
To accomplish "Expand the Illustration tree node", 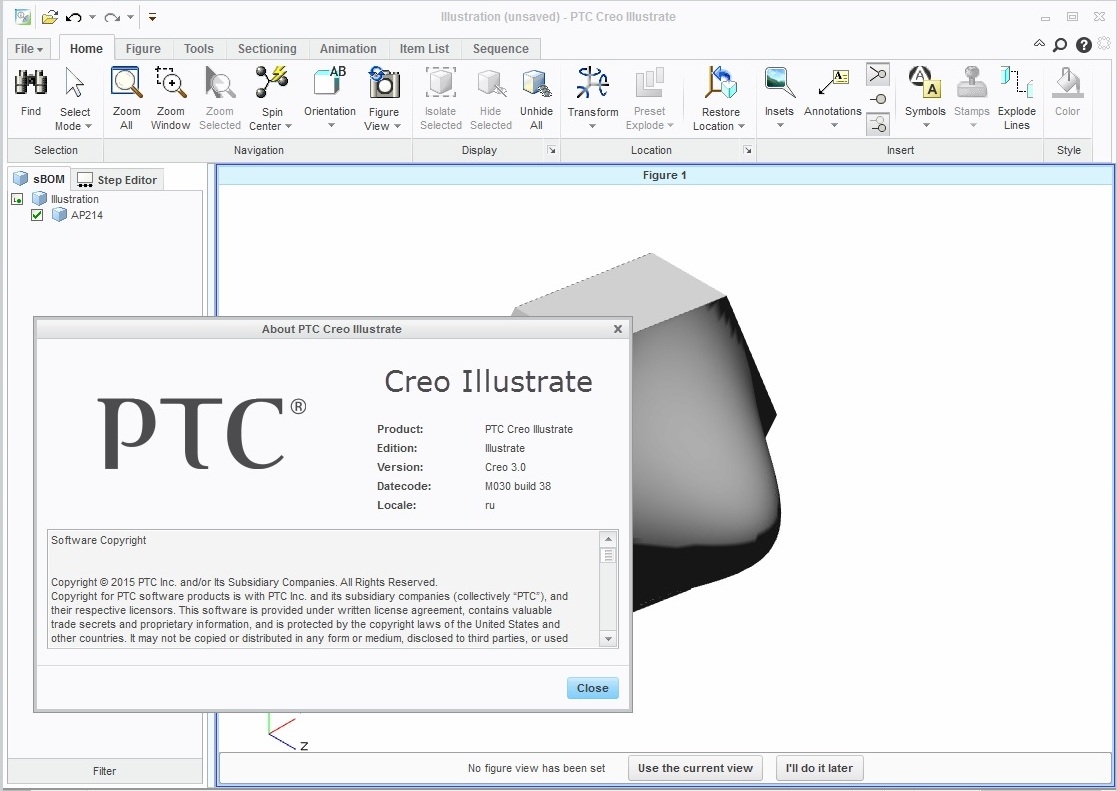I will [17, 200].
